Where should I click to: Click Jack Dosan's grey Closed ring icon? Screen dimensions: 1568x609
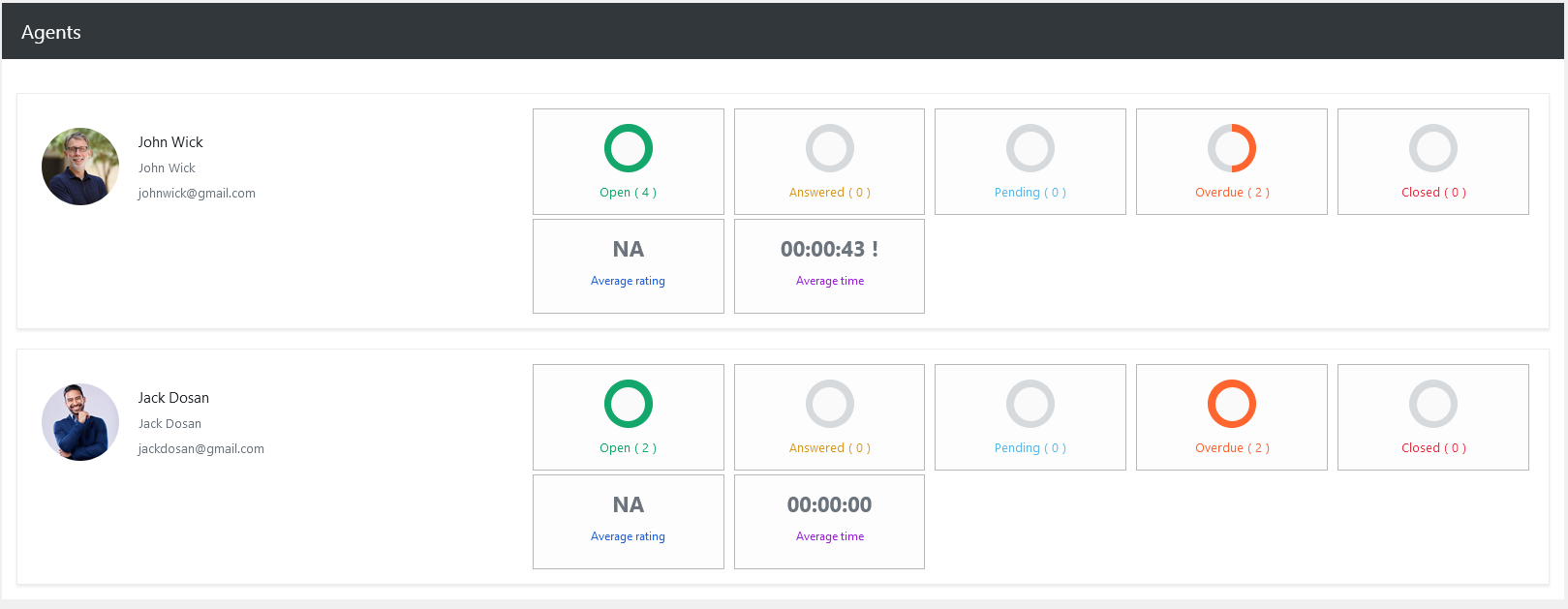coord(1432,404)
